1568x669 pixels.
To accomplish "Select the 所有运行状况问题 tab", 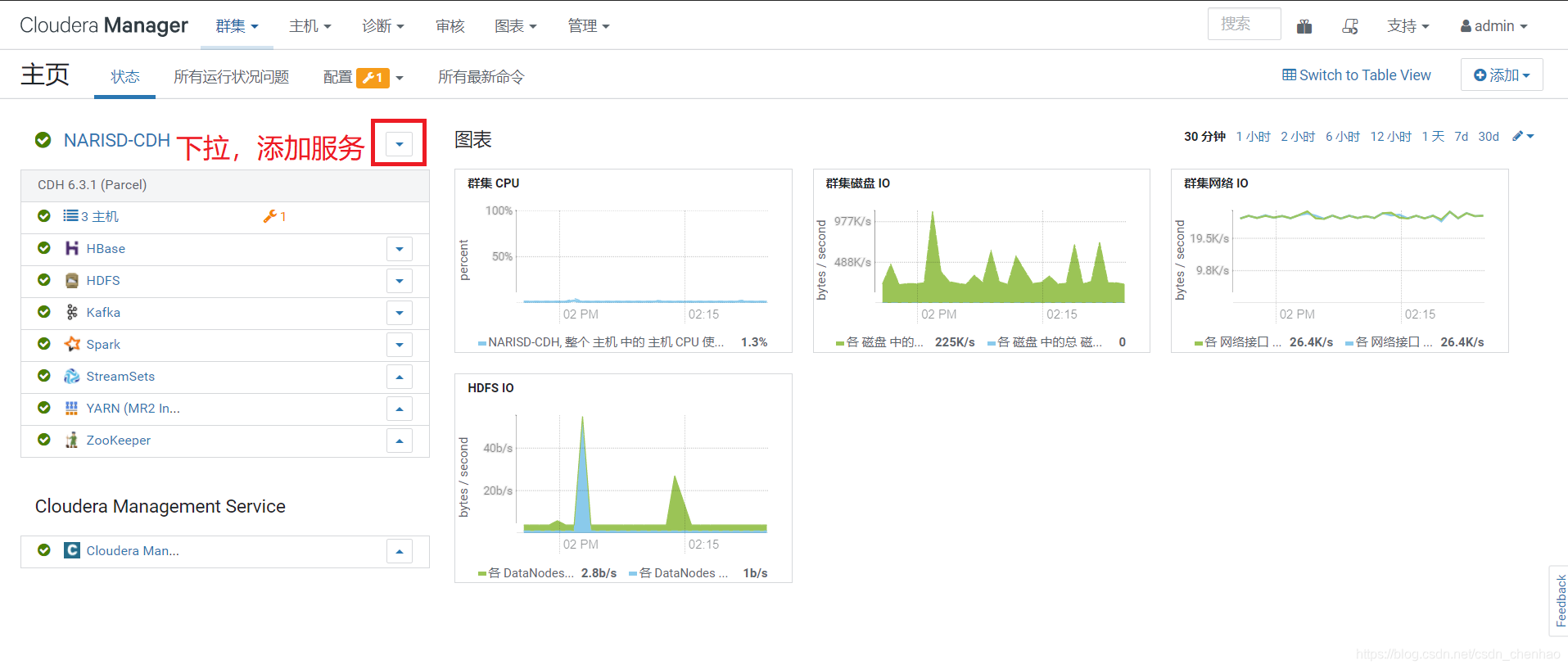I will point(232,77).
